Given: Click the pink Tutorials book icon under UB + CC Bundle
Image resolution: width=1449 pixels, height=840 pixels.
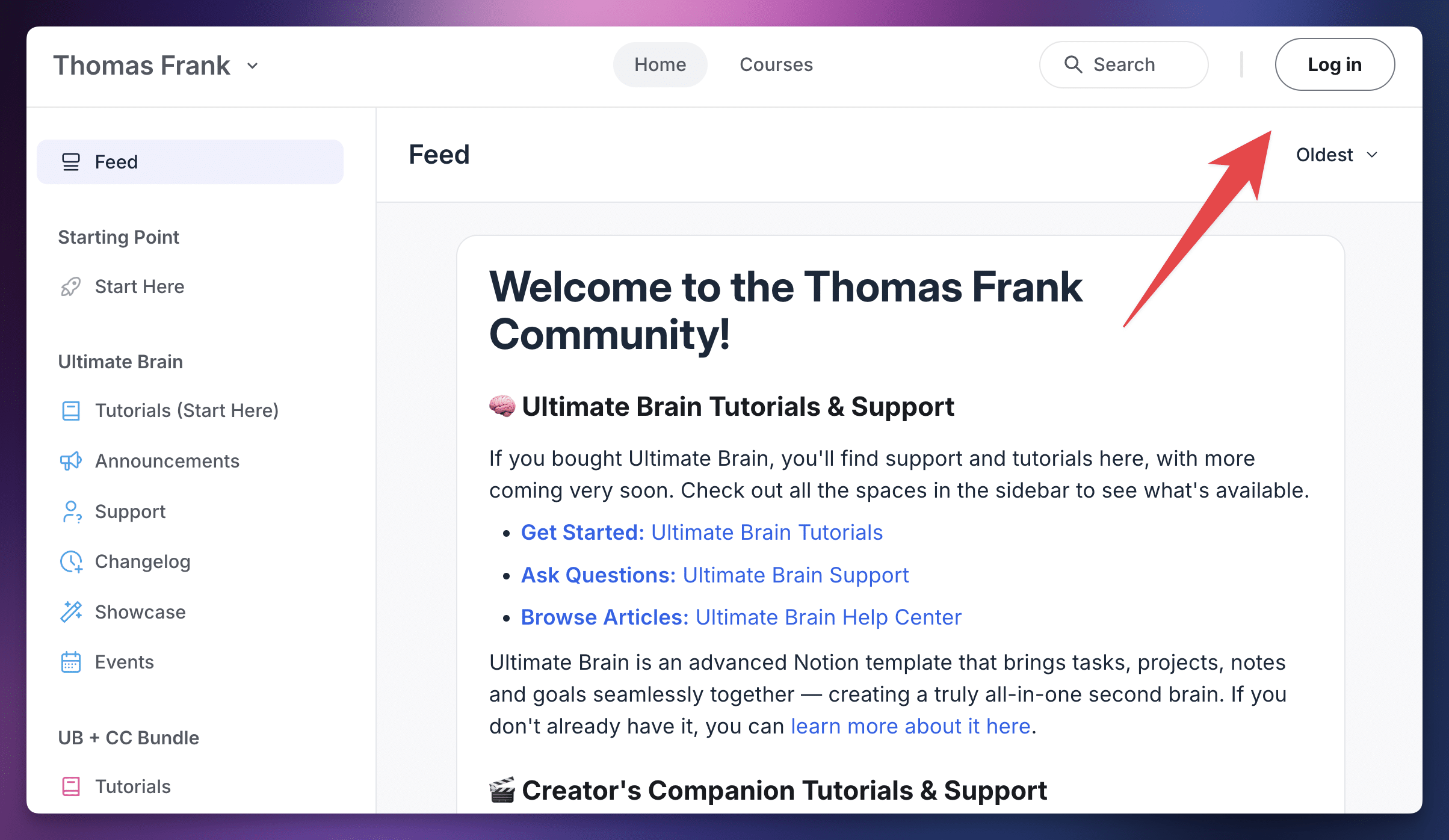Looking at the screenshot, I should coord(70,786).
